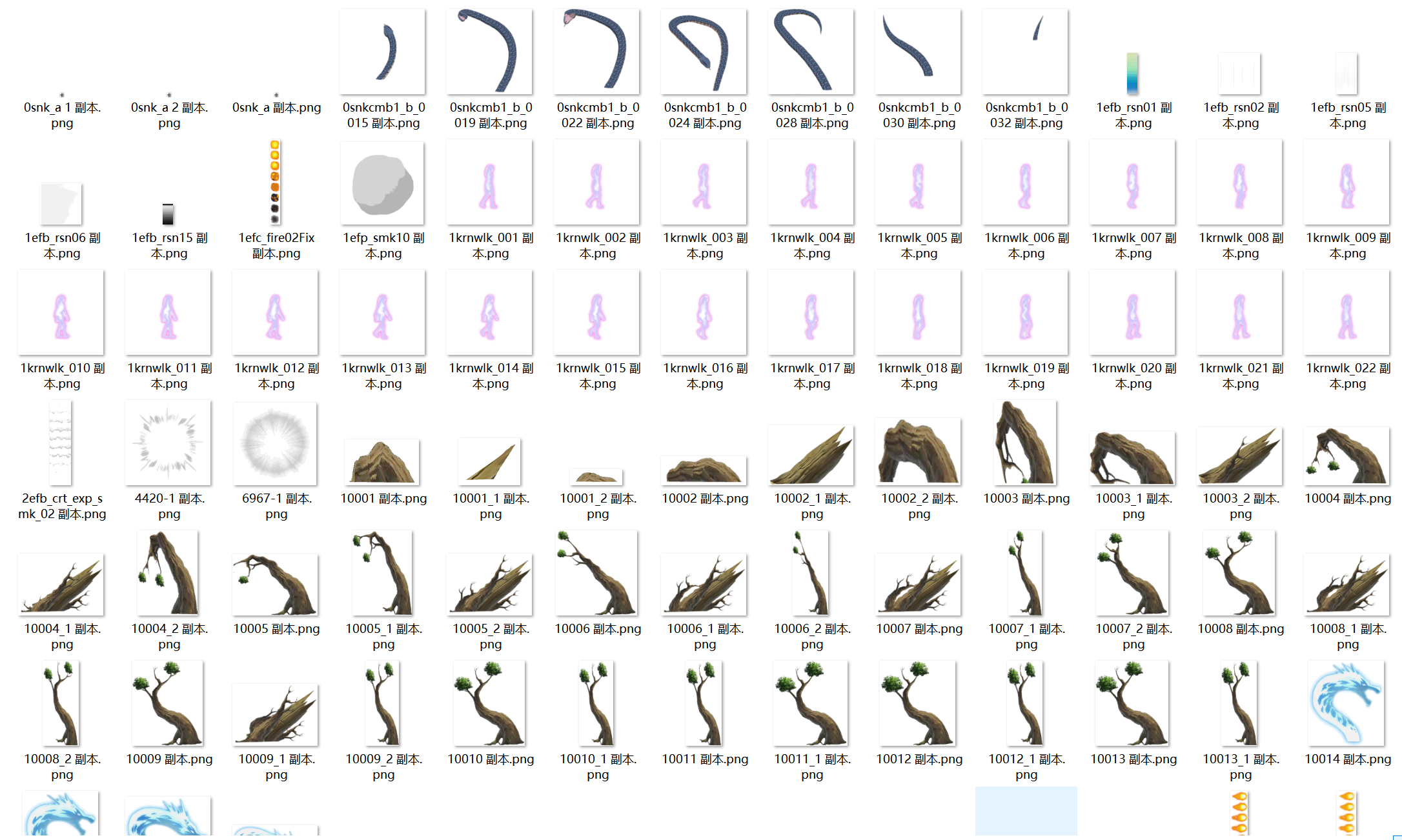Click the 10001_2 副本.png thumbnail

click(x=597, y=477)
